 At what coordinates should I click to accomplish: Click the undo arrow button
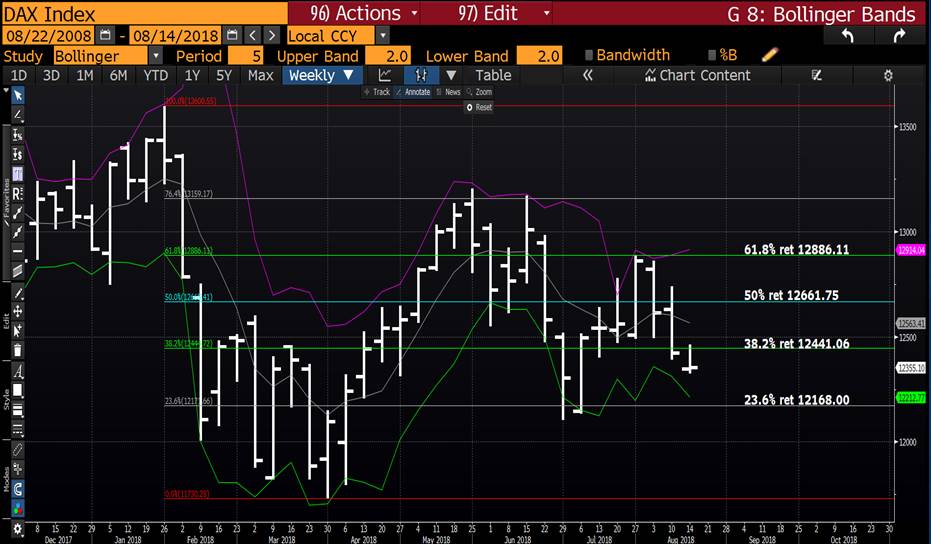[x=847, y=36]
